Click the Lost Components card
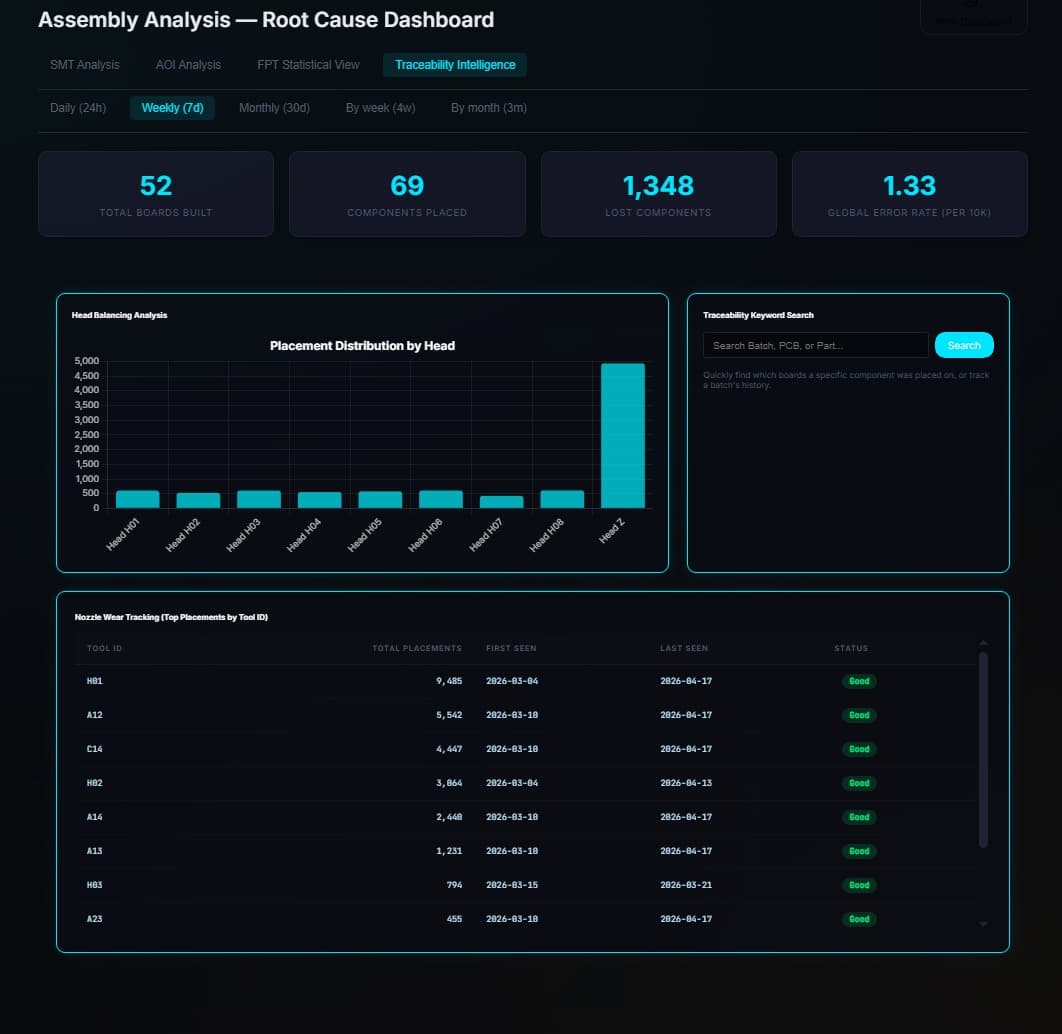 tap(658, 194)
